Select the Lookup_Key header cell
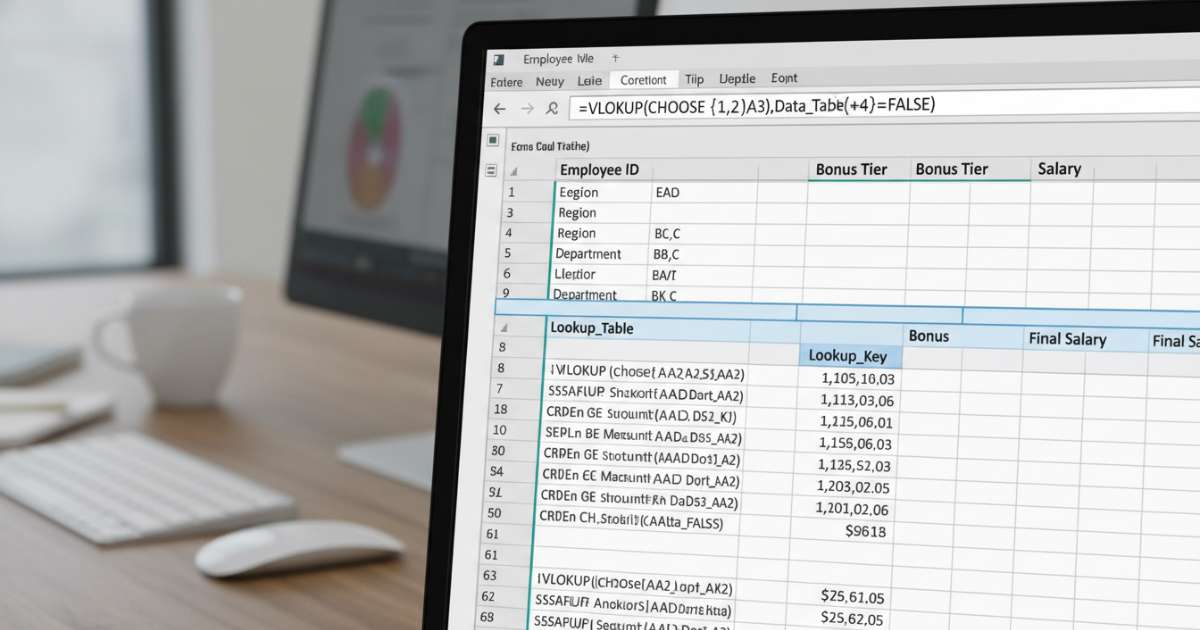 (x=850, y=356)
